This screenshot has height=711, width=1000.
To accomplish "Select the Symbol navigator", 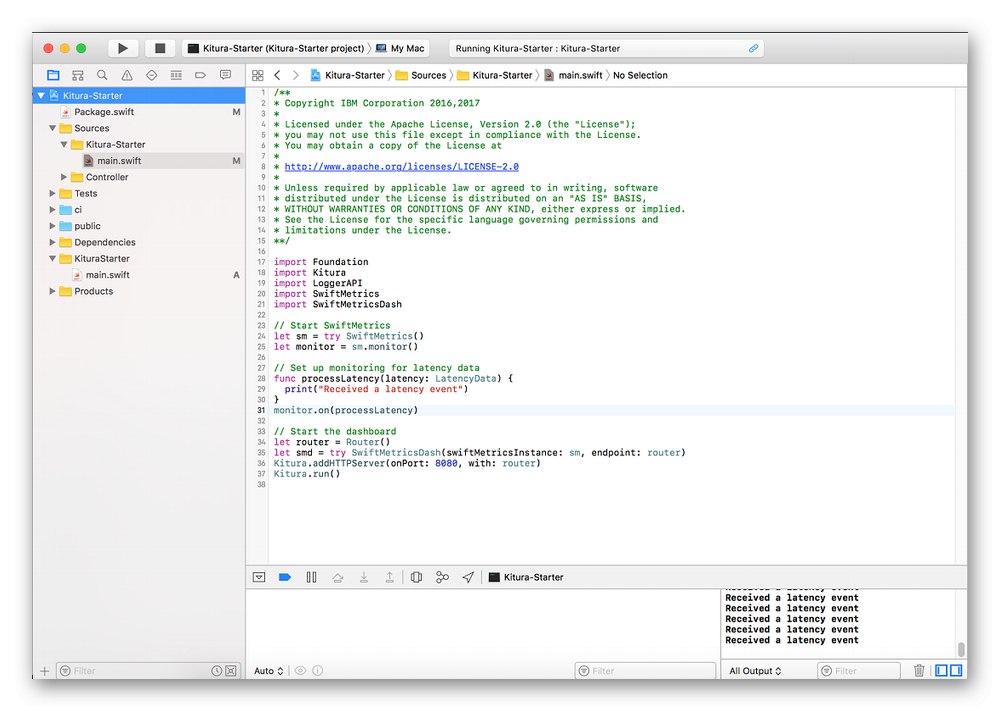I will [x=77, y=75].
